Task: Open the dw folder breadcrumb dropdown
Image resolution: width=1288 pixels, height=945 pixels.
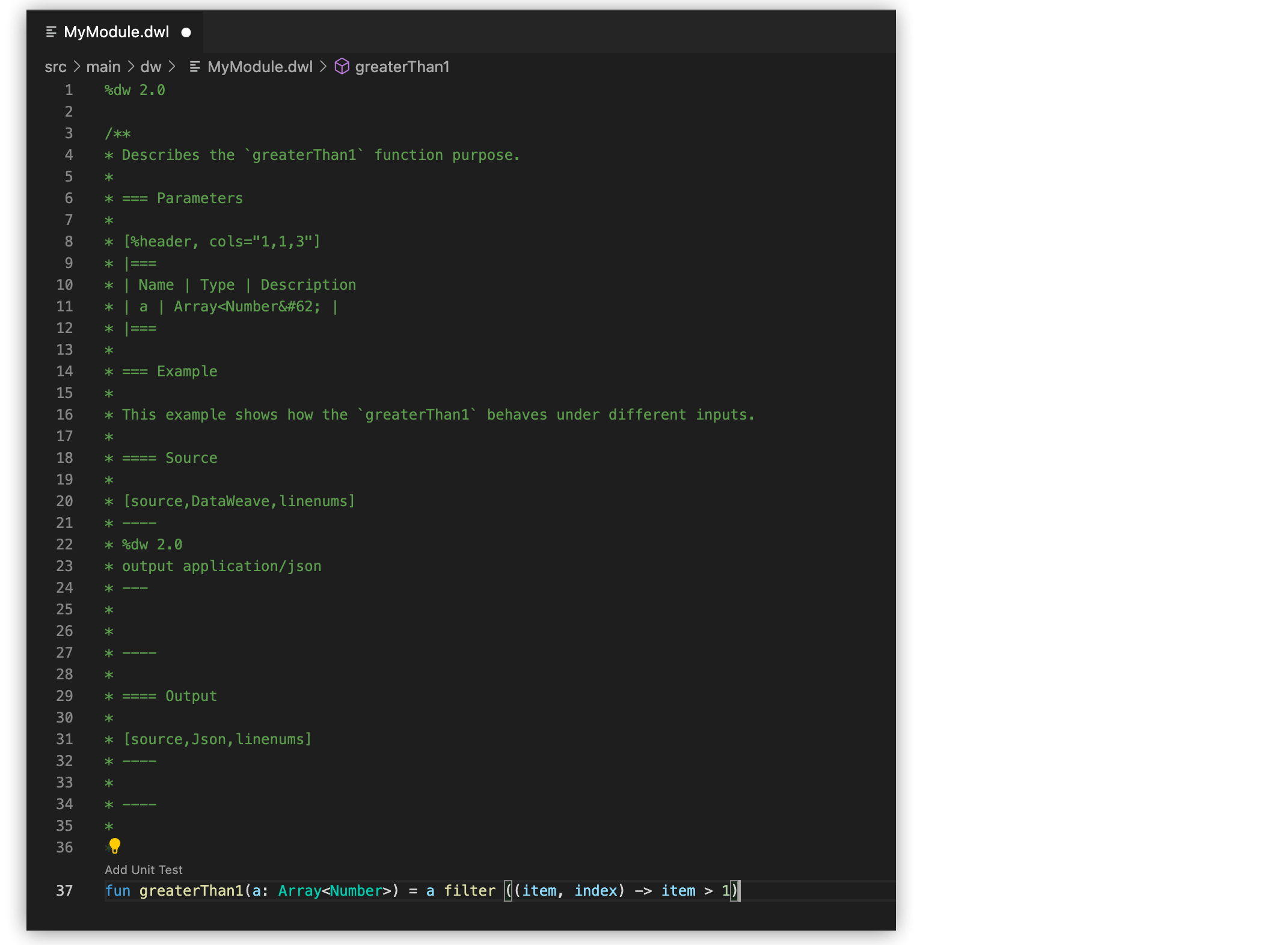Action: click(x=151, y=67)
